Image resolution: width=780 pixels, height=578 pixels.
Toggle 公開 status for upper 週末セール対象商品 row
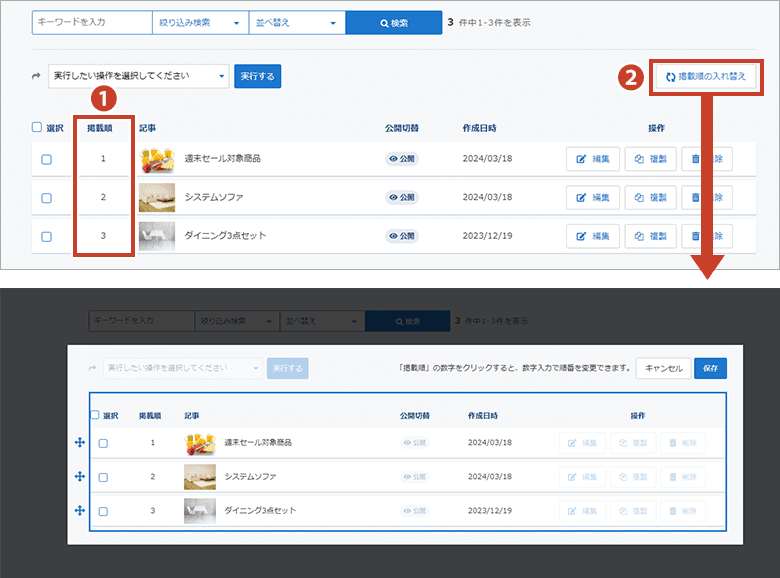coord(401,159)
